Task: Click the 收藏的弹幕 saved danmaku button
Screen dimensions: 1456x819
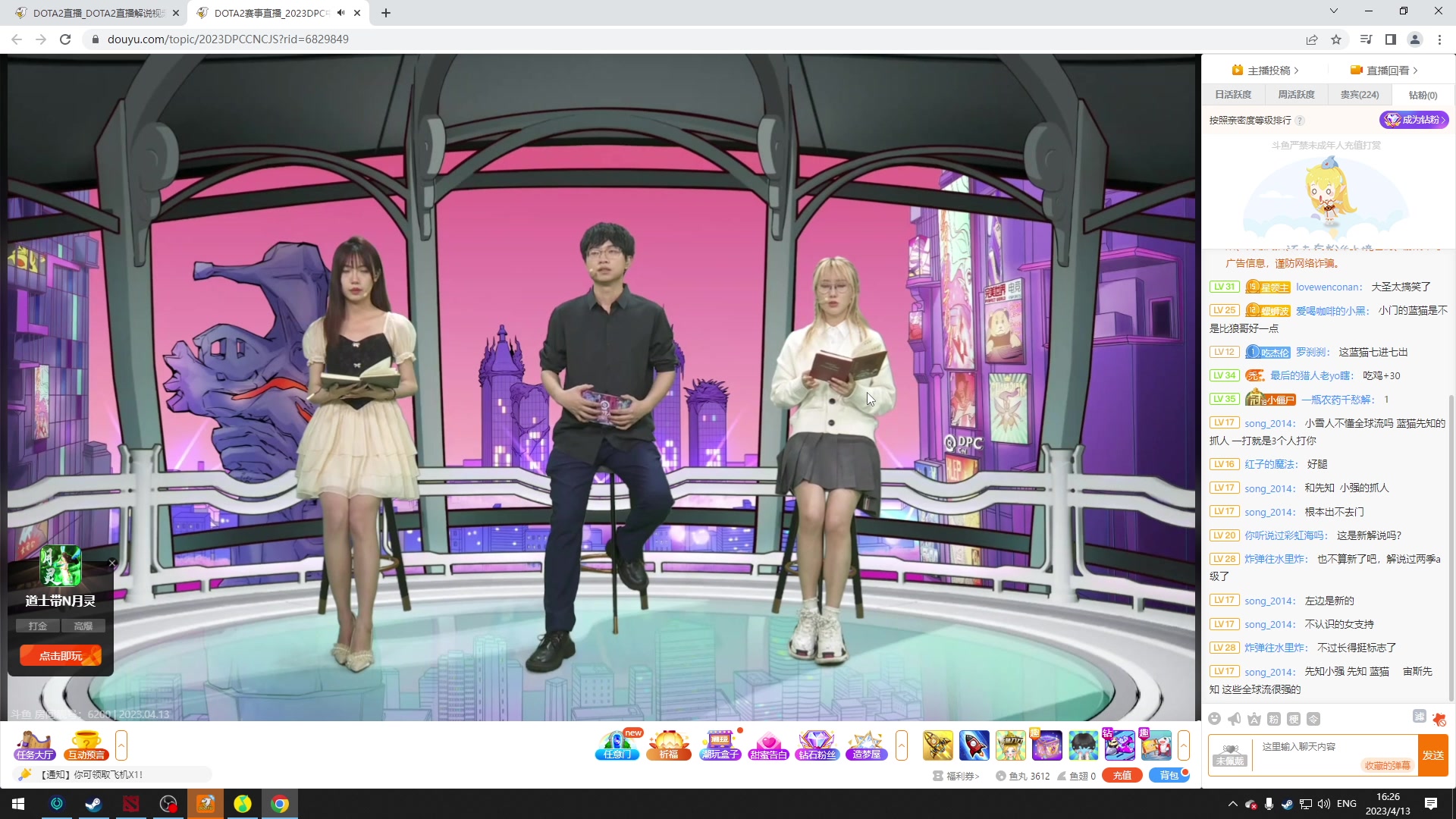Action: [x=1387, y=765]
